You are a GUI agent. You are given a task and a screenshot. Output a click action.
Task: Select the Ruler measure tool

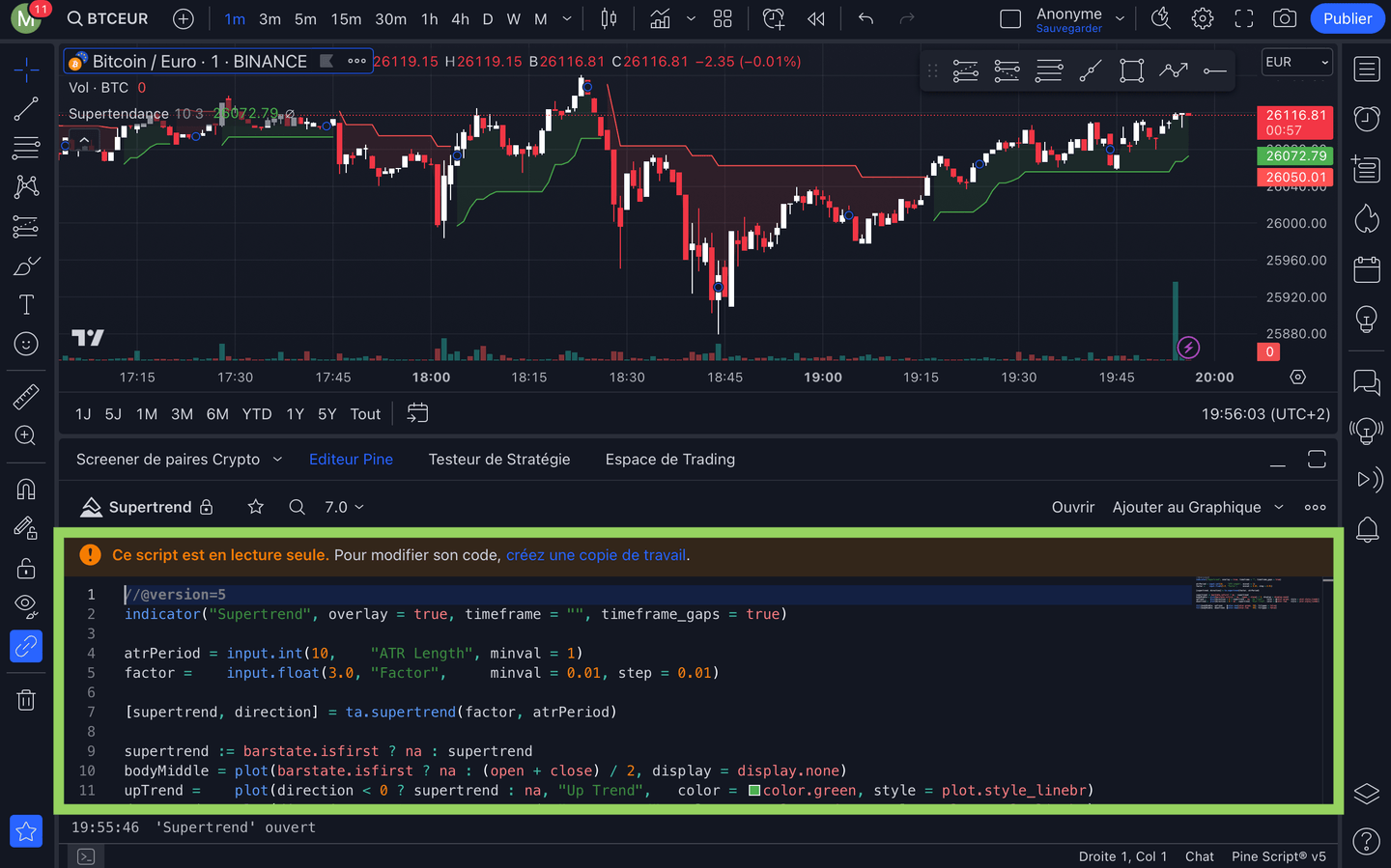[25, 397]
